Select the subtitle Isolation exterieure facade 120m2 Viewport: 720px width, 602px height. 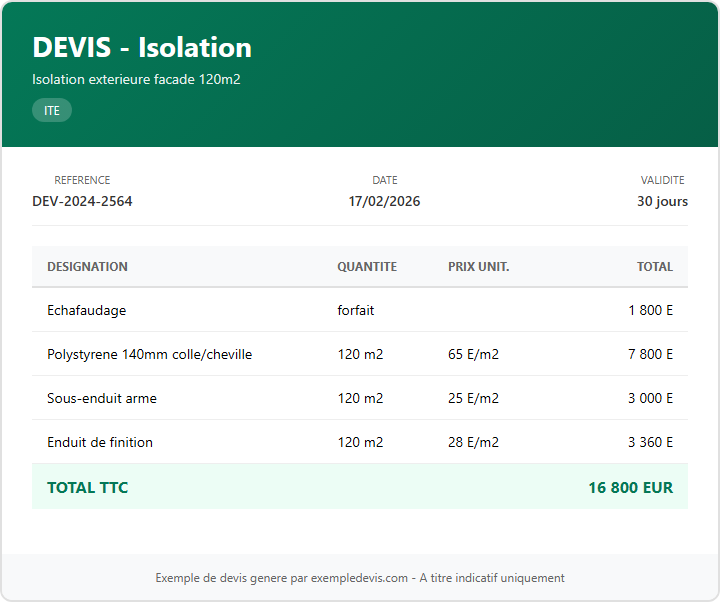tap(136, 79)
